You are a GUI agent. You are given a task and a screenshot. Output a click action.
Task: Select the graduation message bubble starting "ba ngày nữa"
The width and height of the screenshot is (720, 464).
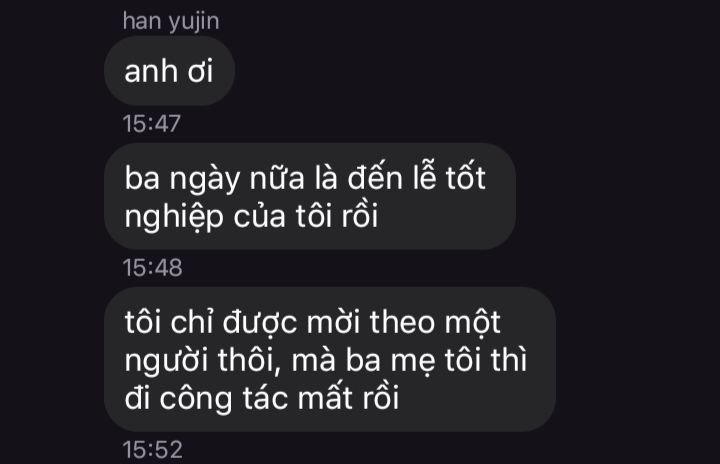click(x=310, y=196)
